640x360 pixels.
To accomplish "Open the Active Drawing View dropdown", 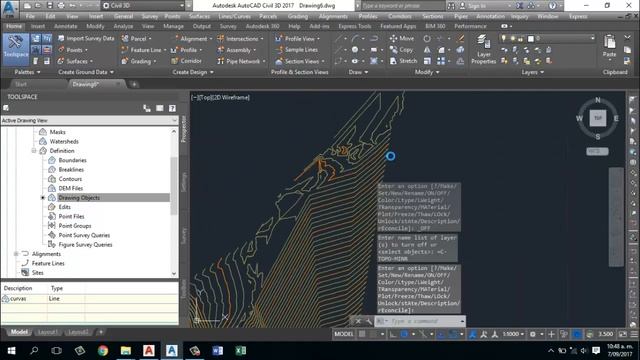I will (89, 120).
